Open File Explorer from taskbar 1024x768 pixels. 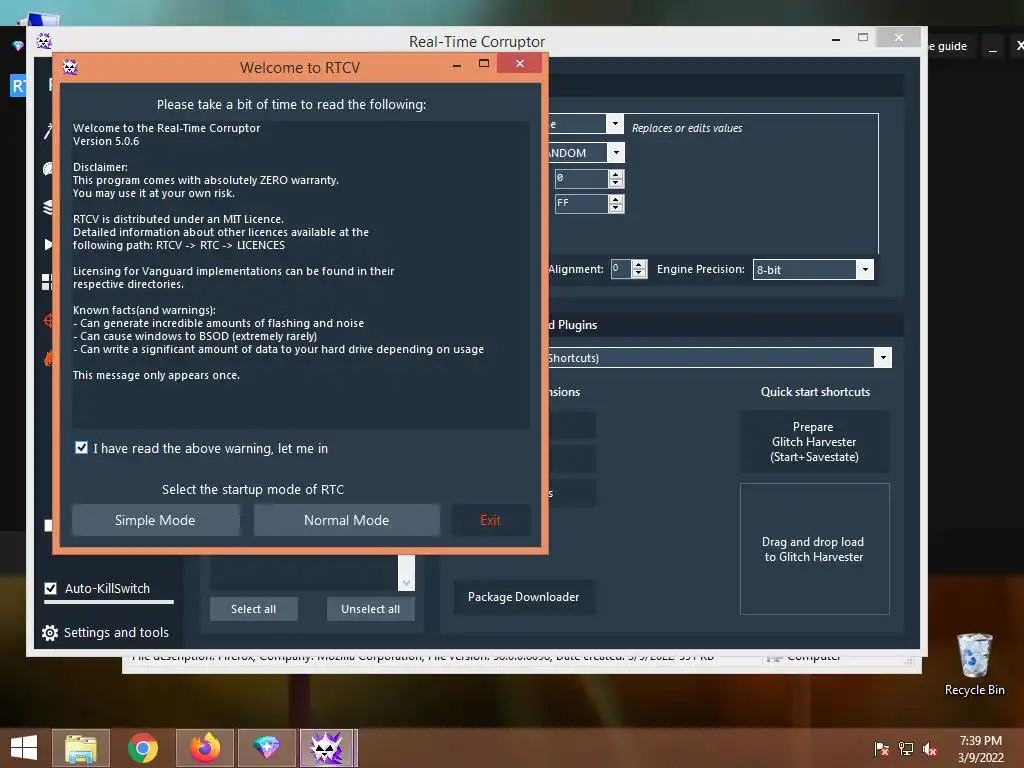click(81, 748)
